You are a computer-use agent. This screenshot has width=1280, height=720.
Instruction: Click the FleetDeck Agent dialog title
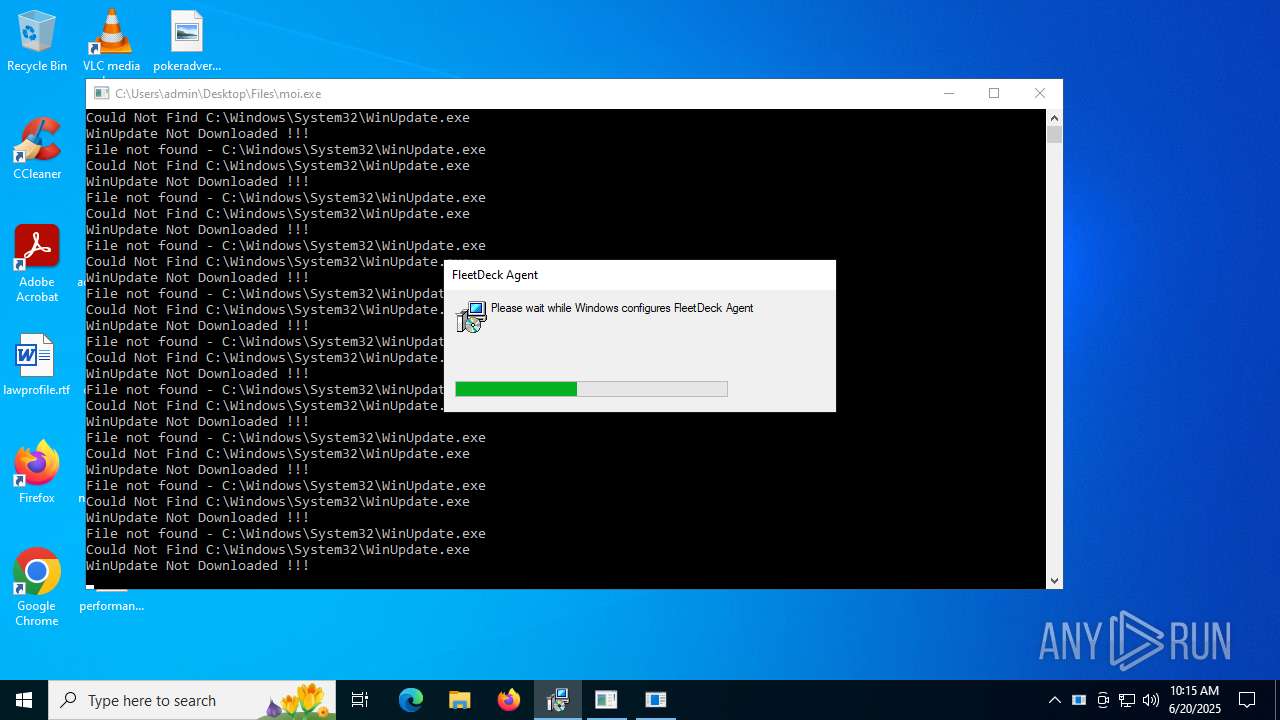pos(495,275)
